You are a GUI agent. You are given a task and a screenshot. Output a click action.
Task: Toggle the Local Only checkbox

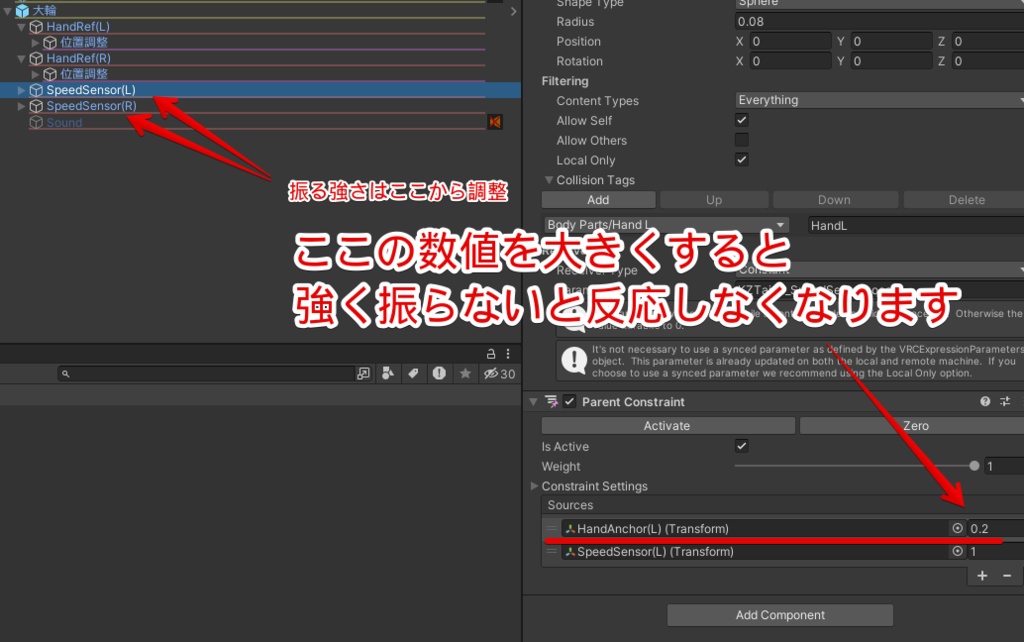(741, 159)
